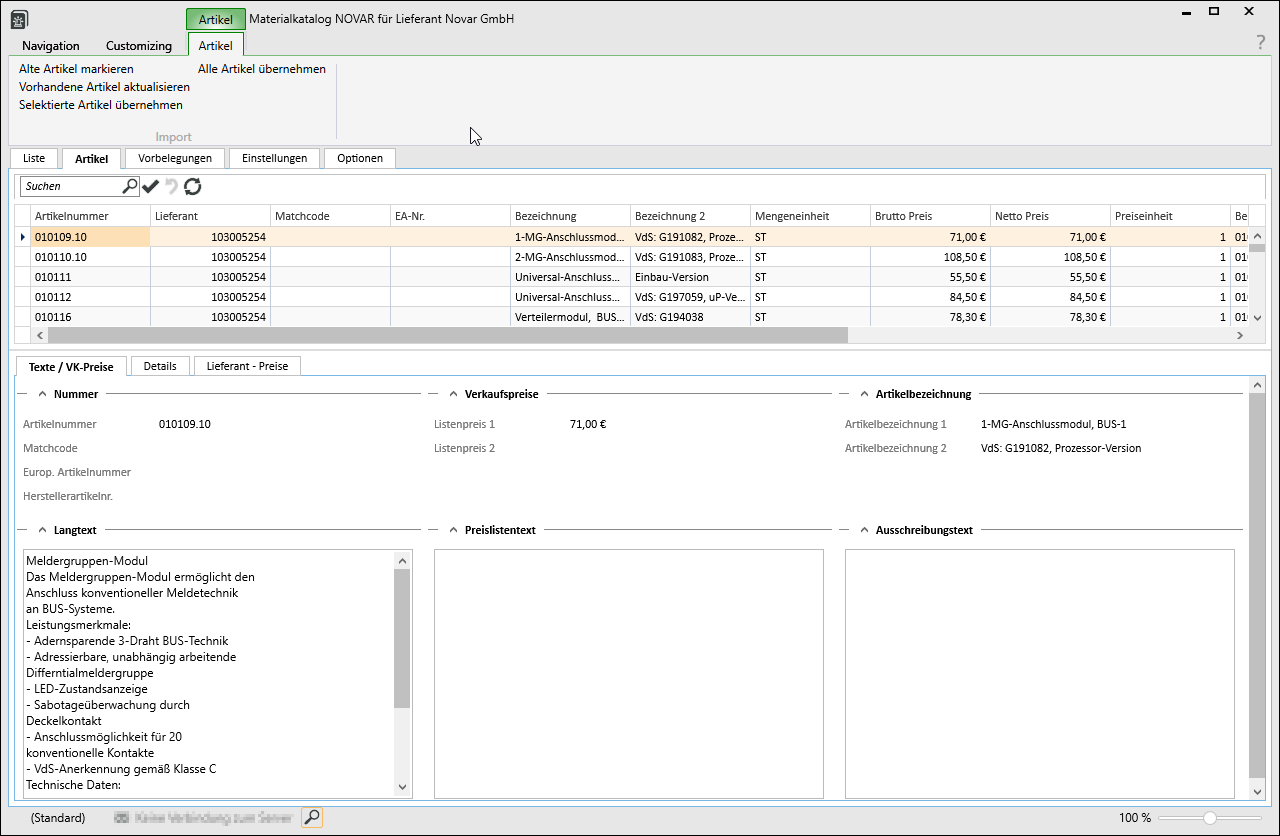Click the server connection icon in status bar

(x=123, y=818)
